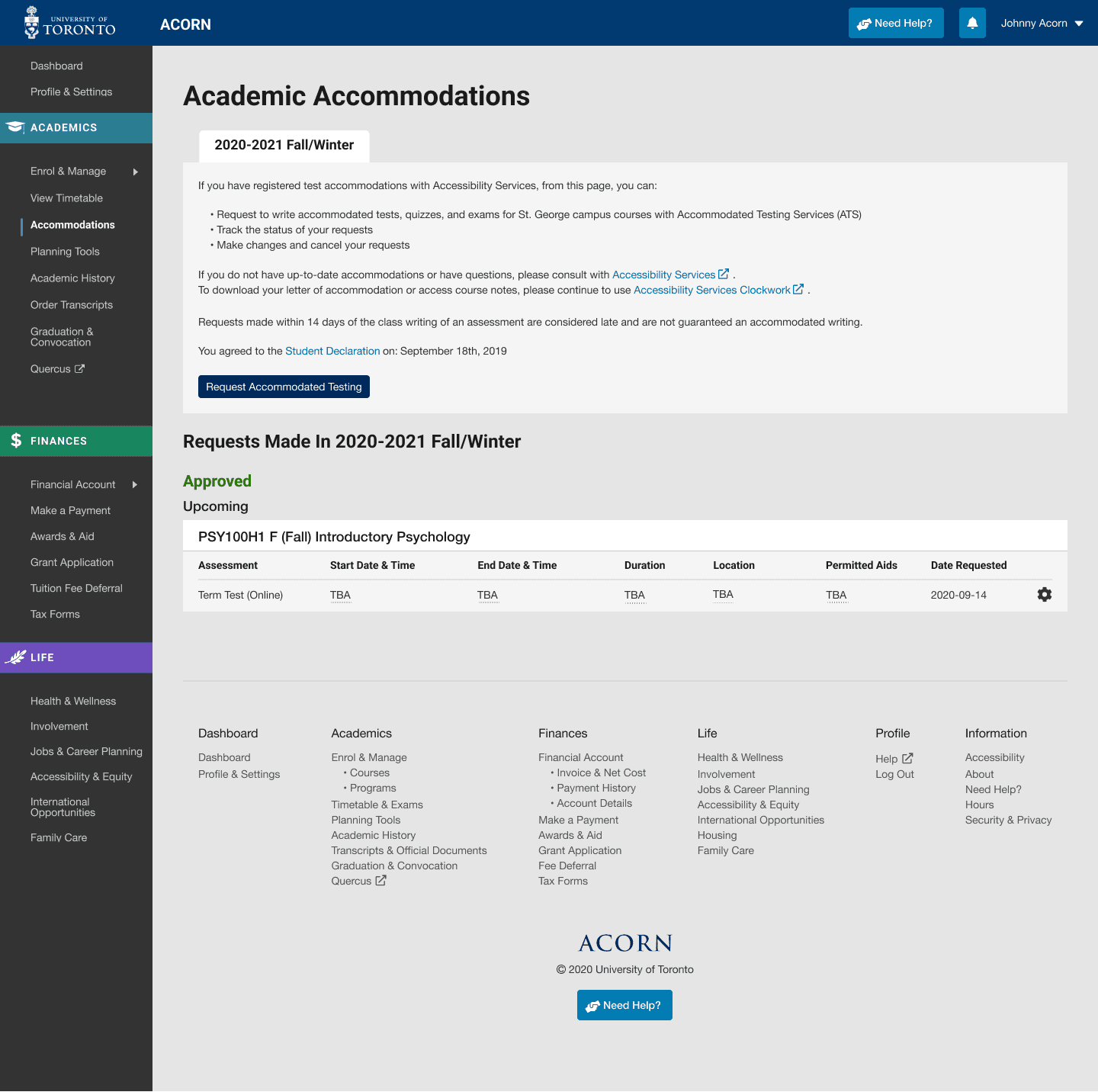The image size is (1098, 1092).
Task: Click footer Invoice & Net Cost link
Action: click(x=601, y=773)
